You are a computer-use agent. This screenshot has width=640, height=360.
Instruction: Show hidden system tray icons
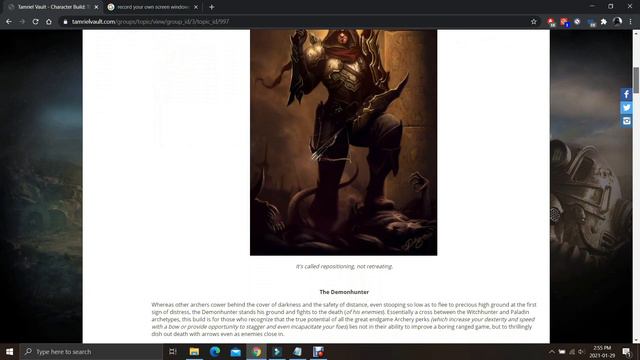(x=551, y=351)
